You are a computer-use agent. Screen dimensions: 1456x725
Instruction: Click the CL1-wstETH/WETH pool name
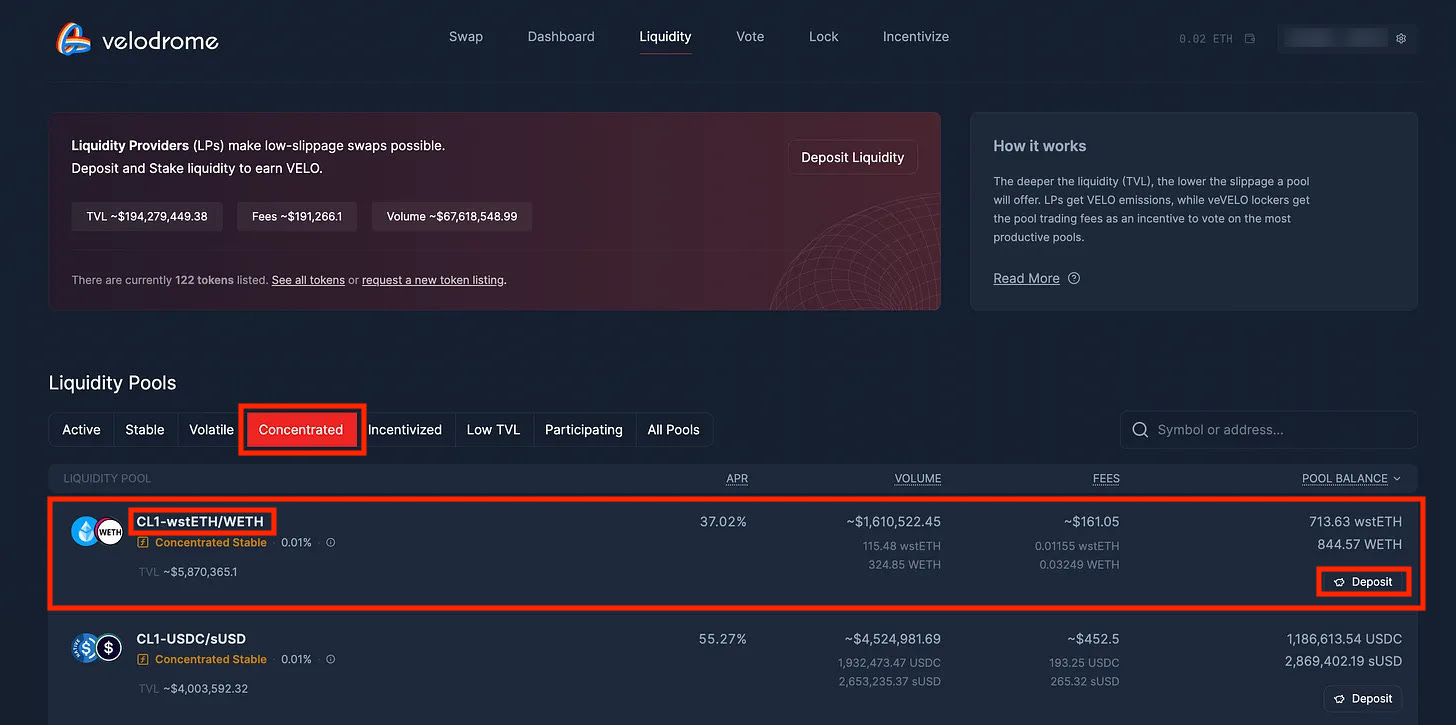200,522
